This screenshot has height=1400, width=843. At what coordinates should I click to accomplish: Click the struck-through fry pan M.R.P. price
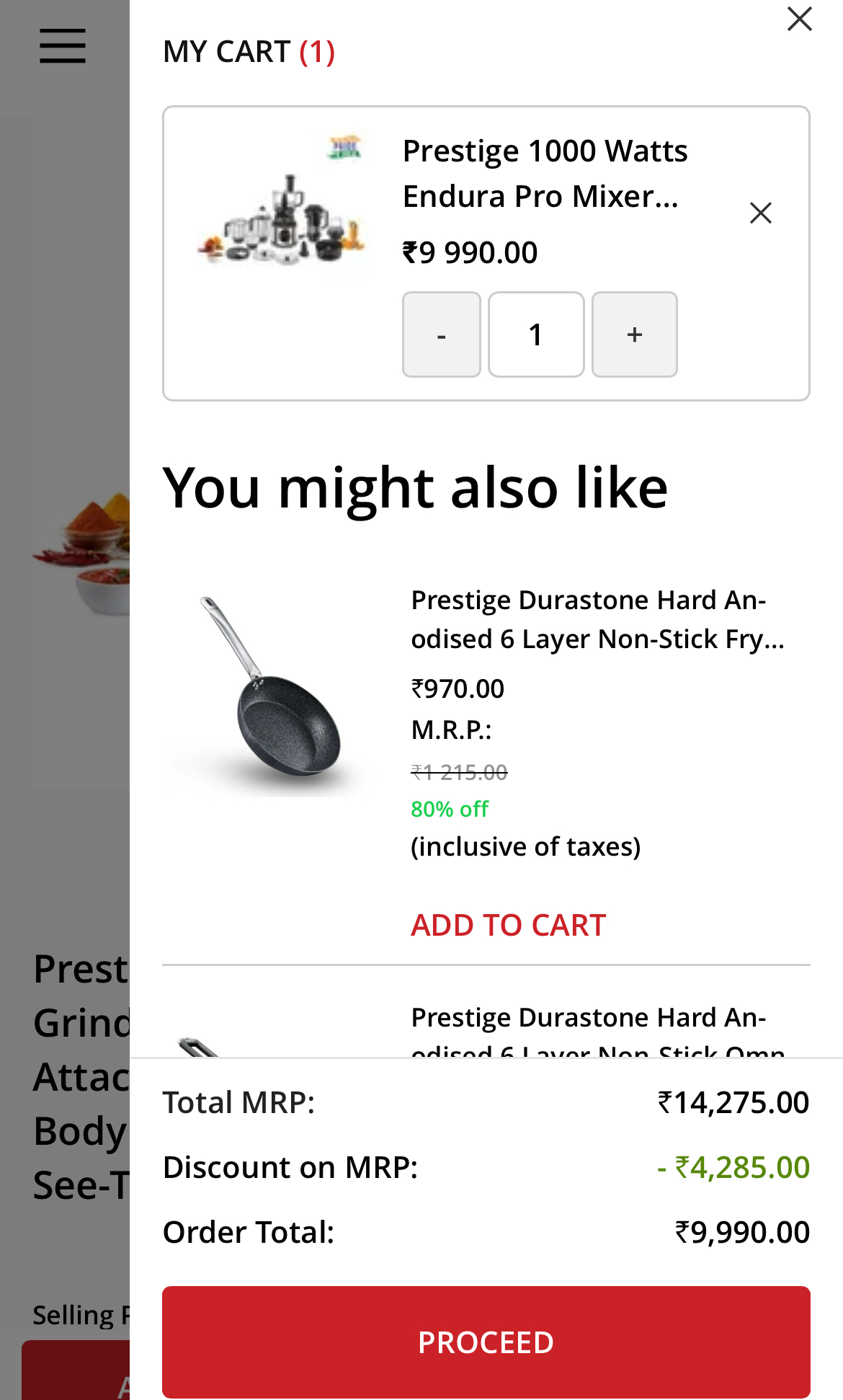(x=459, y=773)
